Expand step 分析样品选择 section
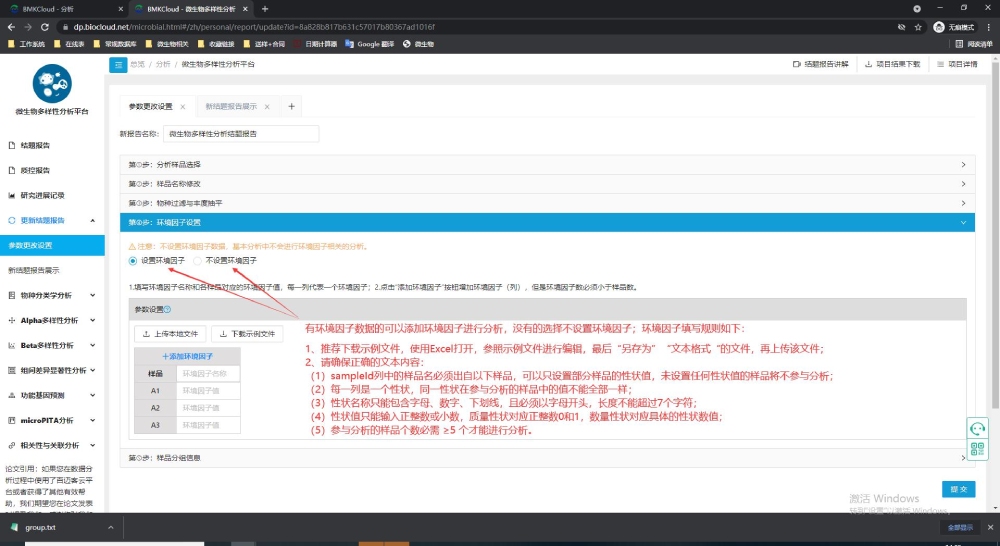The height and width of the screenshot is (546, 1000). tap(546, 164)
